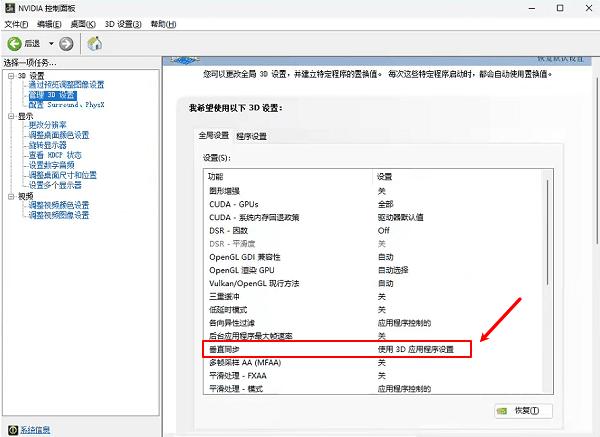Open 调整桌面尺寸和位置 in the tree
Screen dimensions: 600x437
(63, 175)
